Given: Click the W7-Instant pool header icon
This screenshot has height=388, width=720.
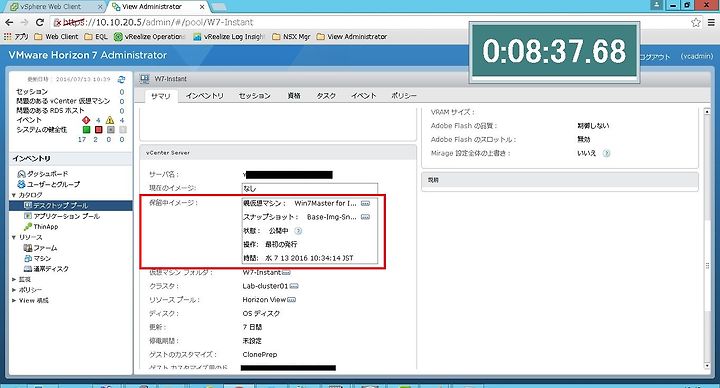Looking at the screenshot, I should tap(145, 79).
